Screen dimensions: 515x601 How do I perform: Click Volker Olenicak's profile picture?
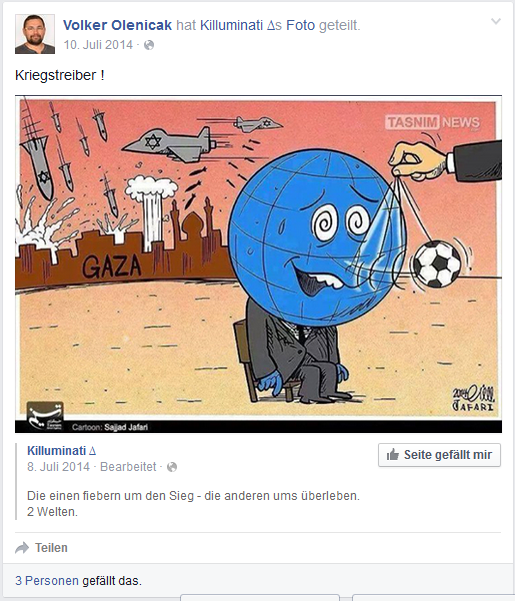coord(35,34)
